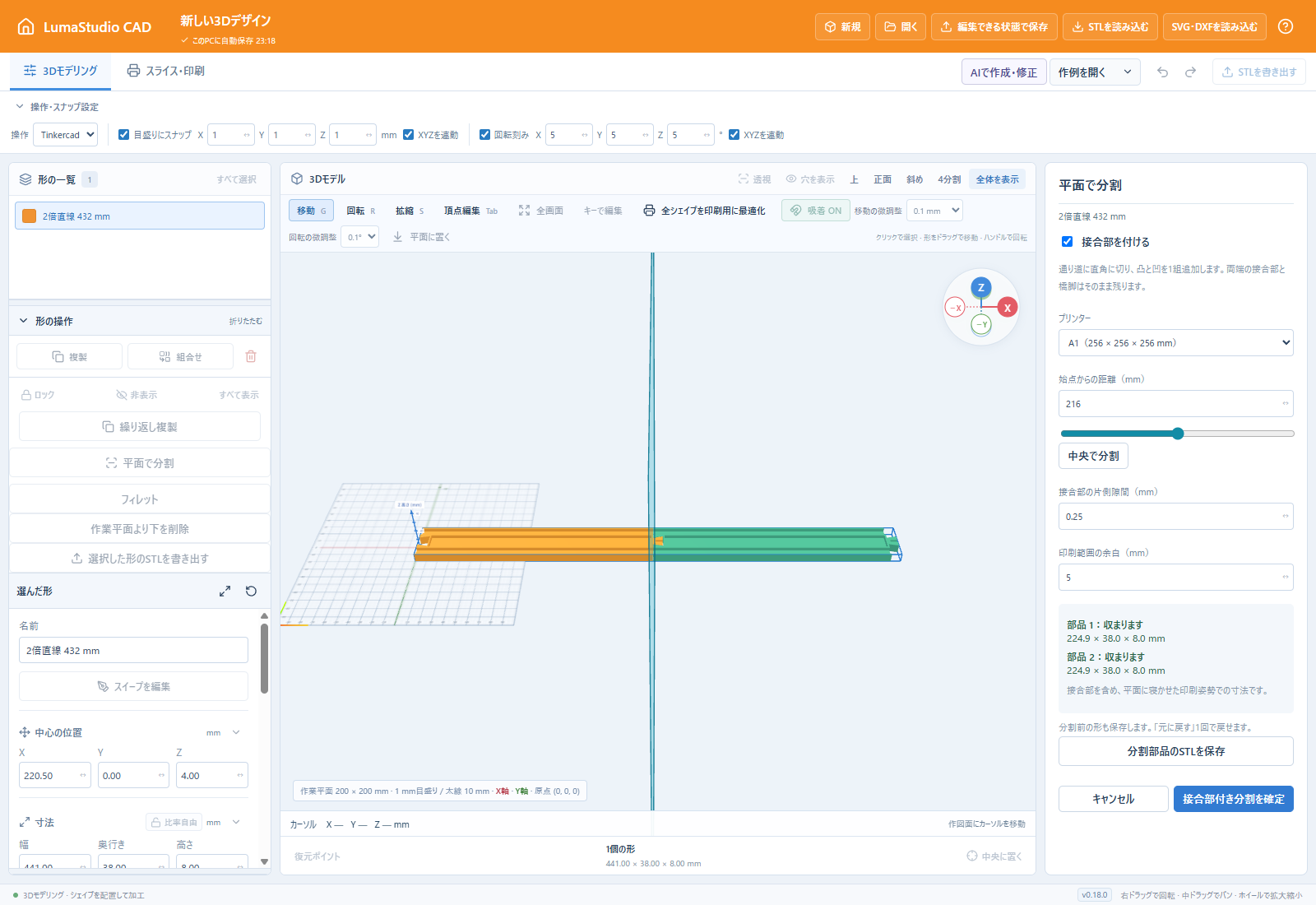Click 分割部品のSTLを保存 button

coord(1175,751)
